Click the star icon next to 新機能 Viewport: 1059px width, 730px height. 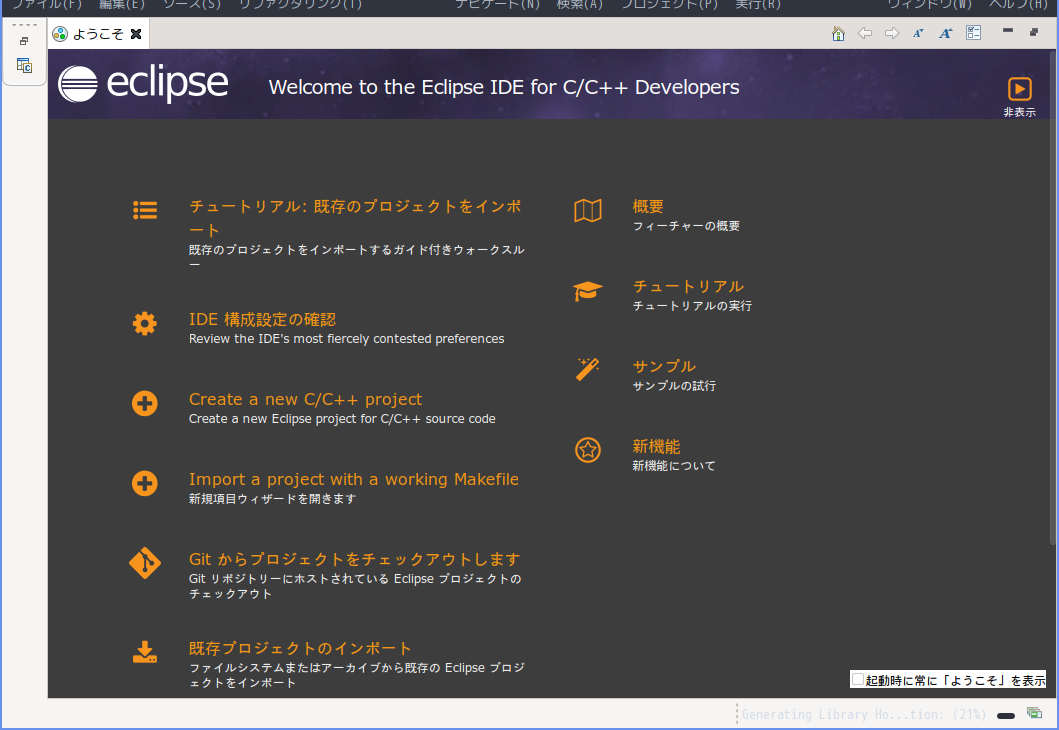tap(588, 450)
